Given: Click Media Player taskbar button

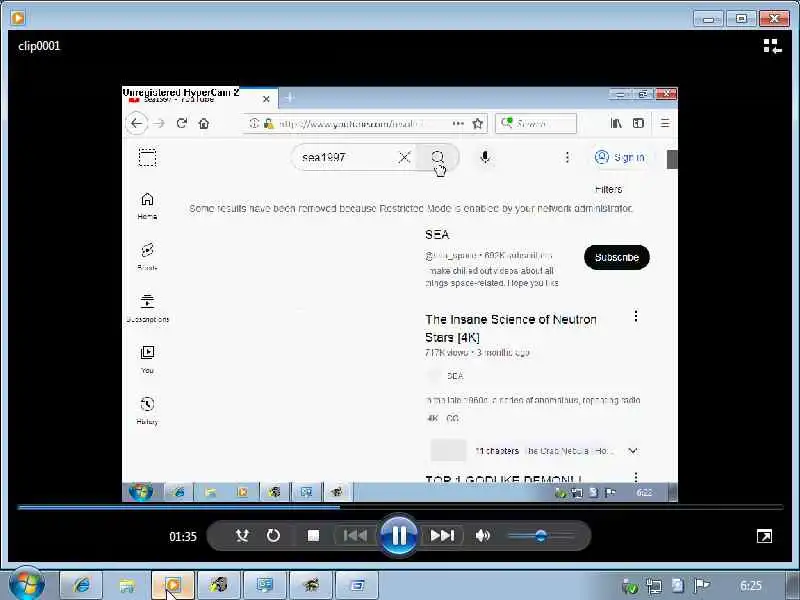Looking at the screenshot, I should point(172,585).
